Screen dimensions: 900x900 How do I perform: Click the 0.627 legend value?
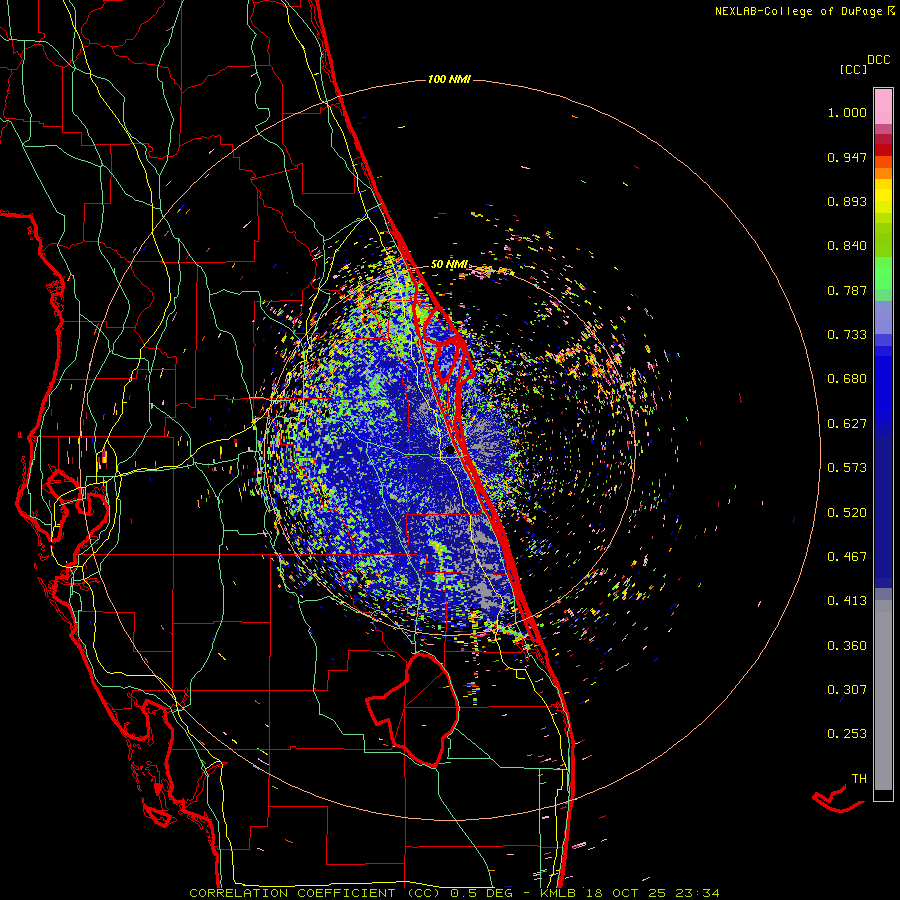coord(847,424)
